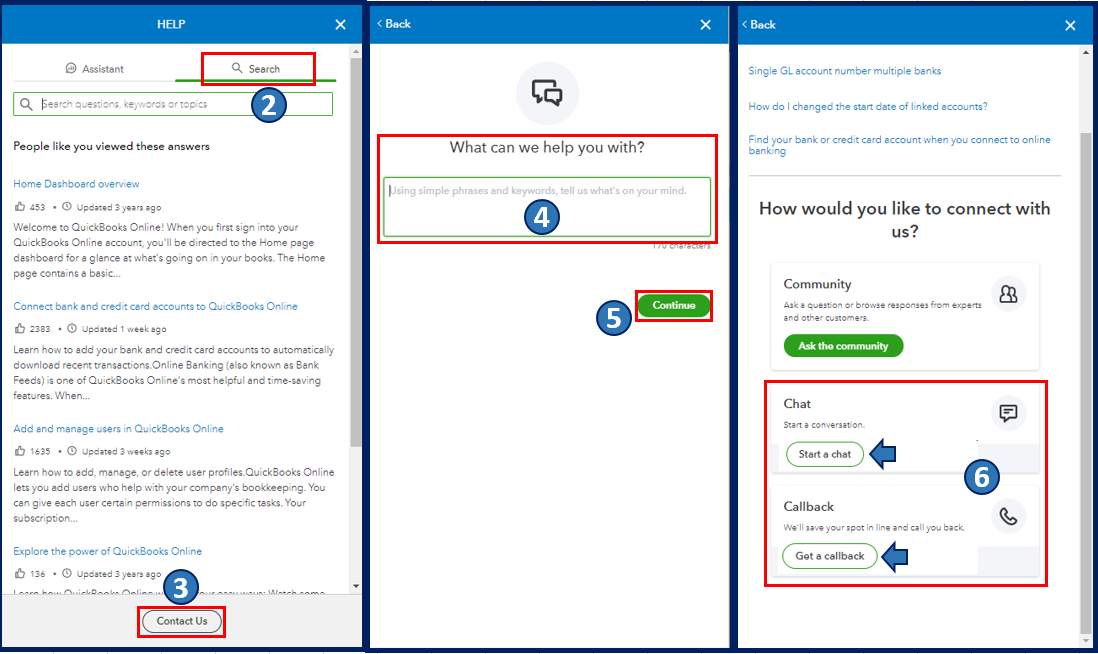Go Back from the connect options panel
The width and height of the screenshot is (1098, 654).
point(759,25)
